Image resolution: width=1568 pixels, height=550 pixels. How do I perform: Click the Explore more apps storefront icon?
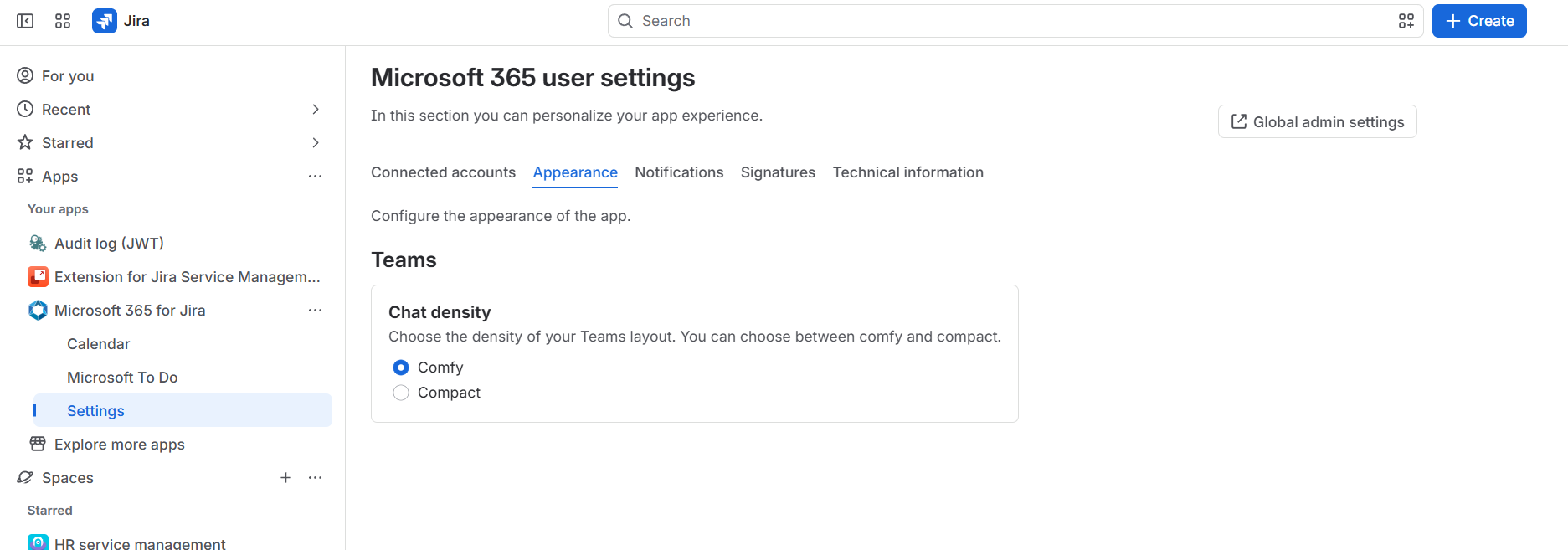pos(38,444)
